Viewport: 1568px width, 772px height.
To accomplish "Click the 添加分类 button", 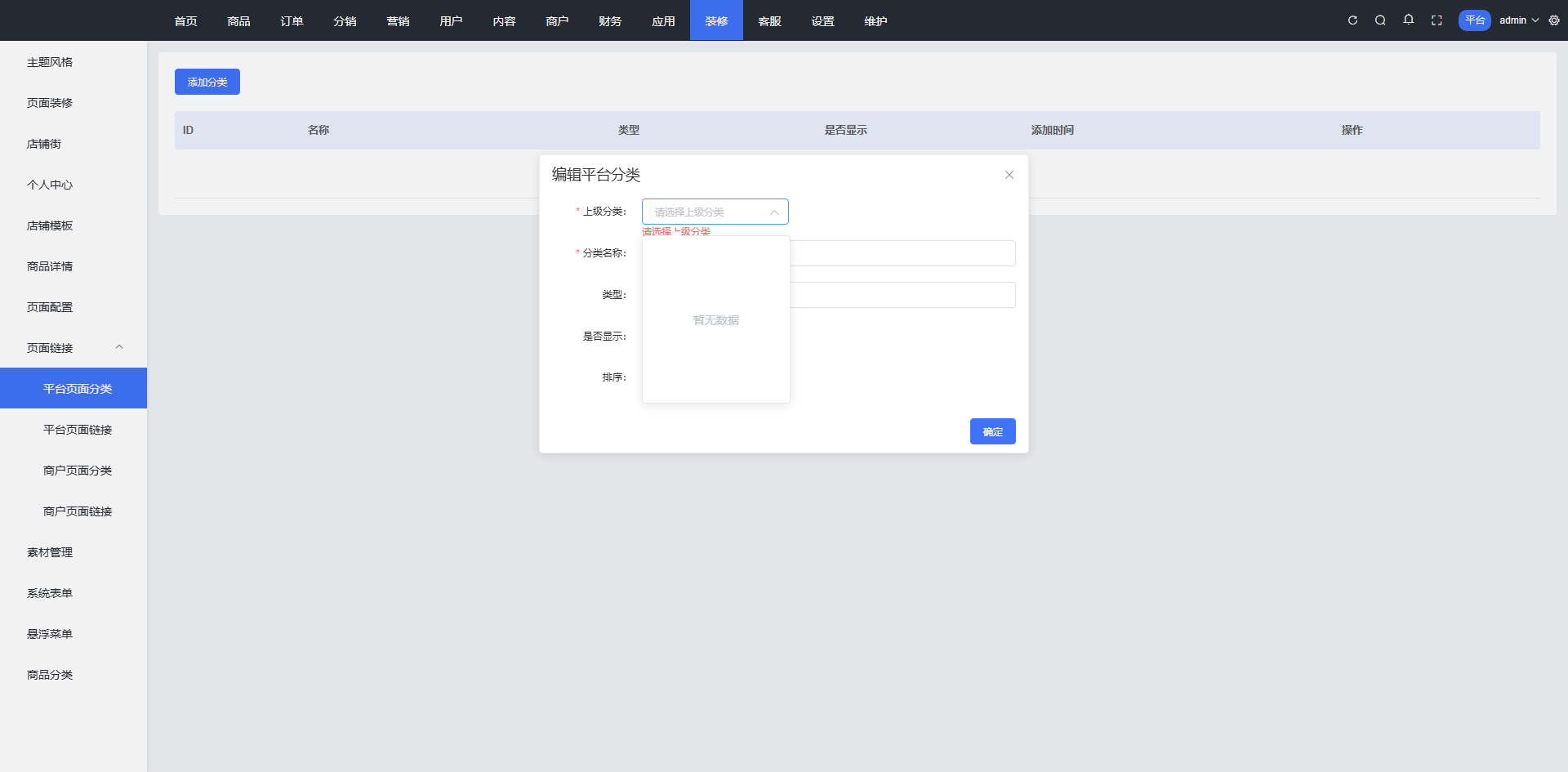I will (207, 82).
